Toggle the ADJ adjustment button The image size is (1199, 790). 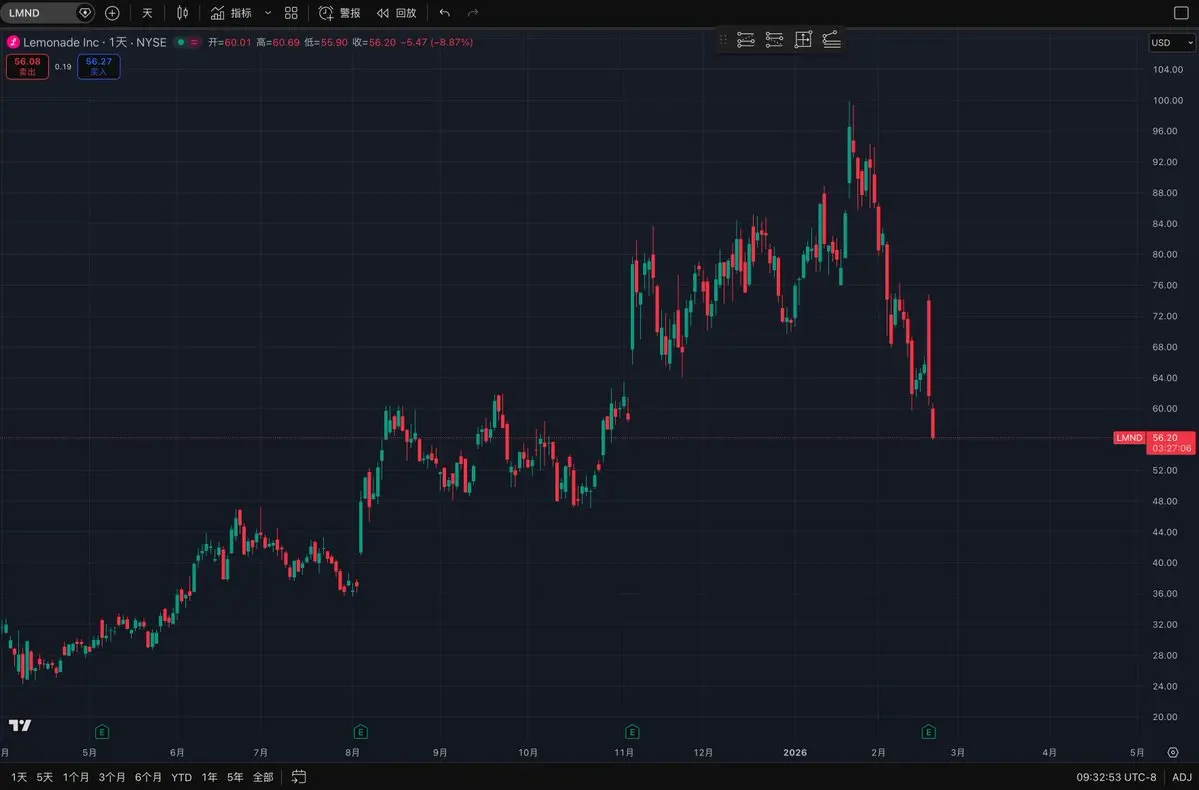pos(1181,777)
